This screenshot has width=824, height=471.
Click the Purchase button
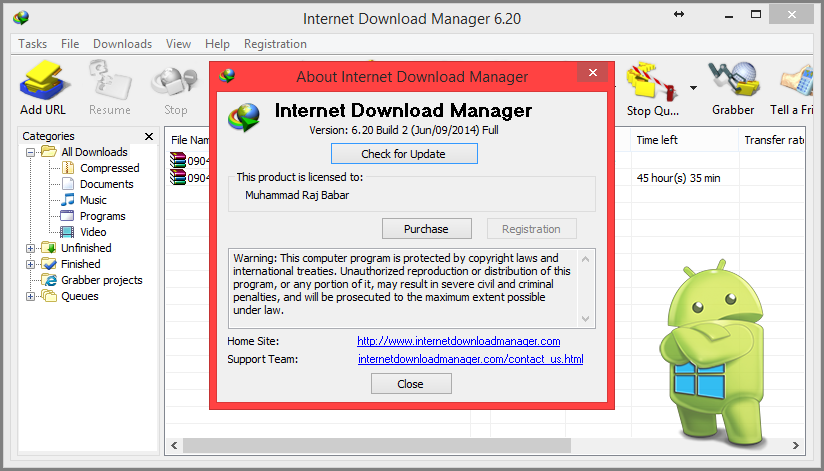tap(426, 229)
